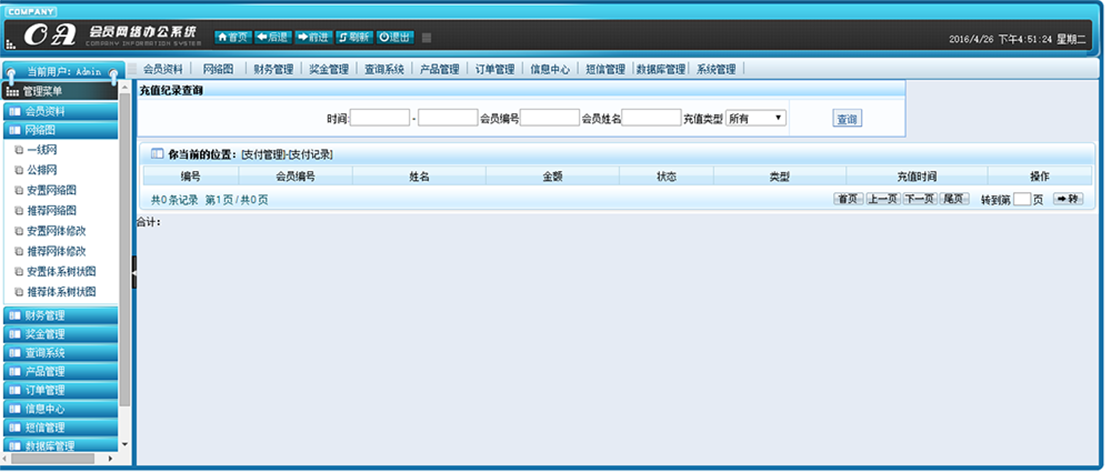Log out using the 退出 button
This screenshot has height=472, width=1111.
coord(395,37)
